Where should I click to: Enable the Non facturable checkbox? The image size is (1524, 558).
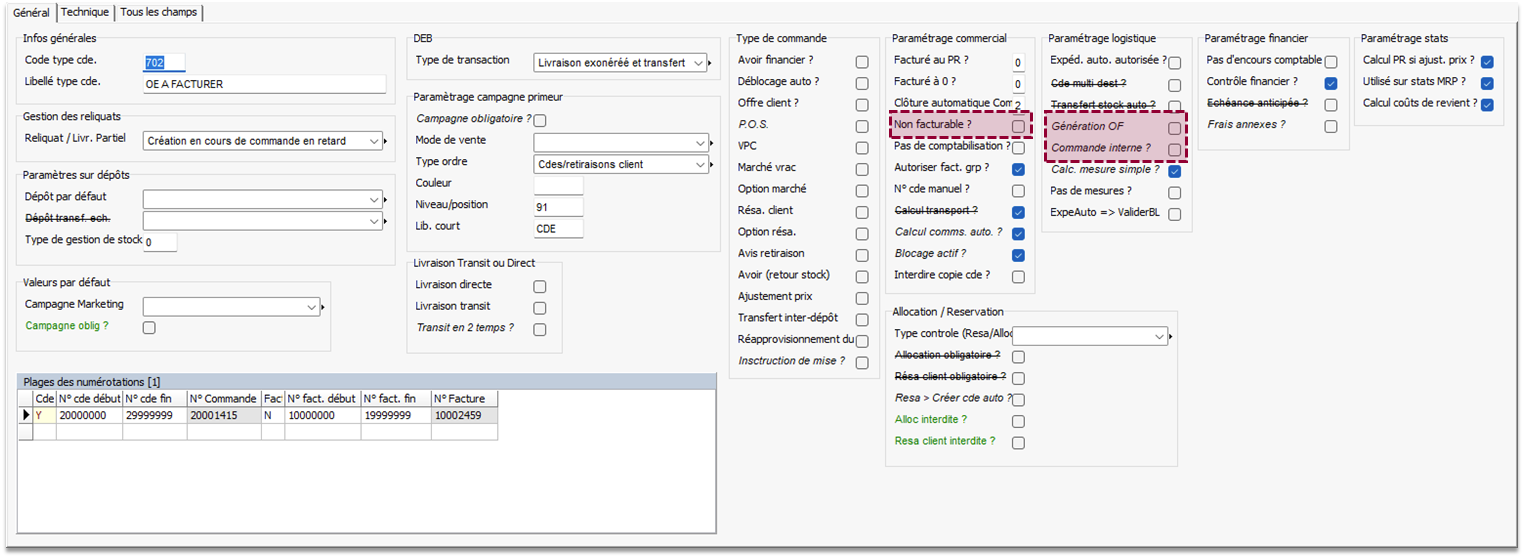click(x=1018, y=126)
